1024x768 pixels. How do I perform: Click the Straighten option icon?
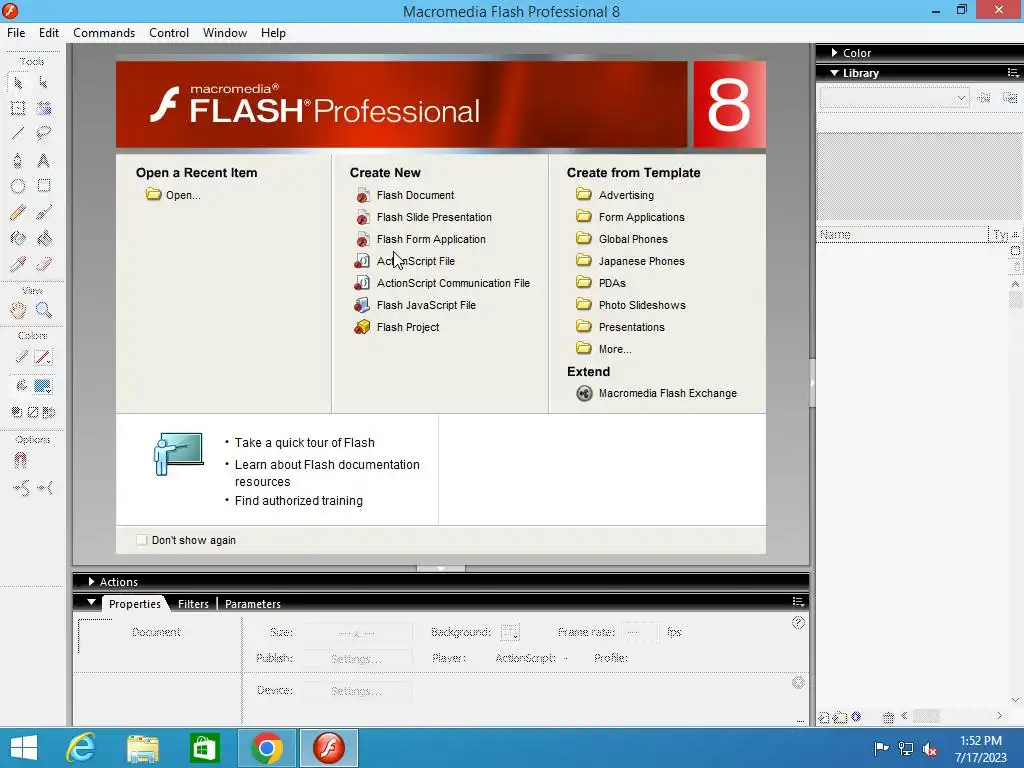[45, 488]
